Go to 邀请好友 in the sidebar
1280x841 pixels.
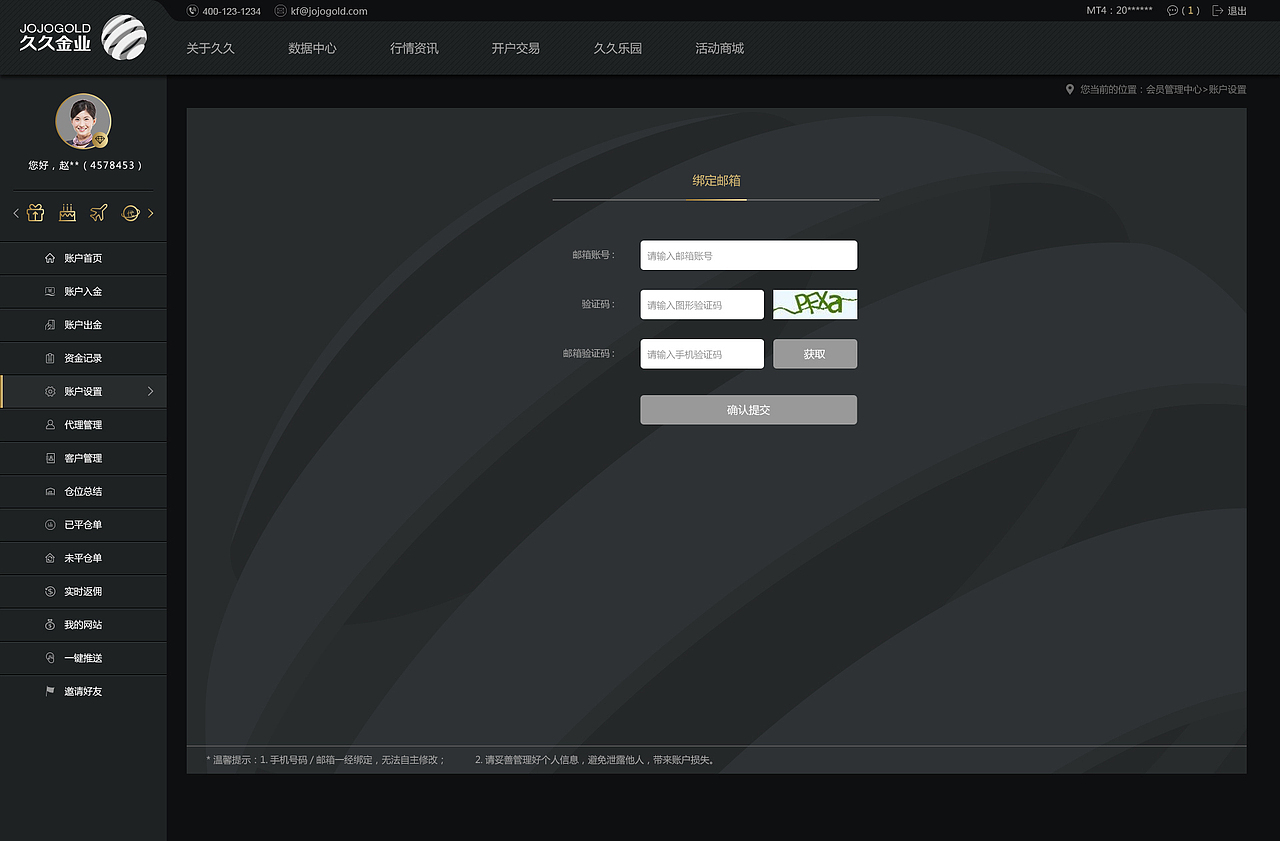(83, 691)
